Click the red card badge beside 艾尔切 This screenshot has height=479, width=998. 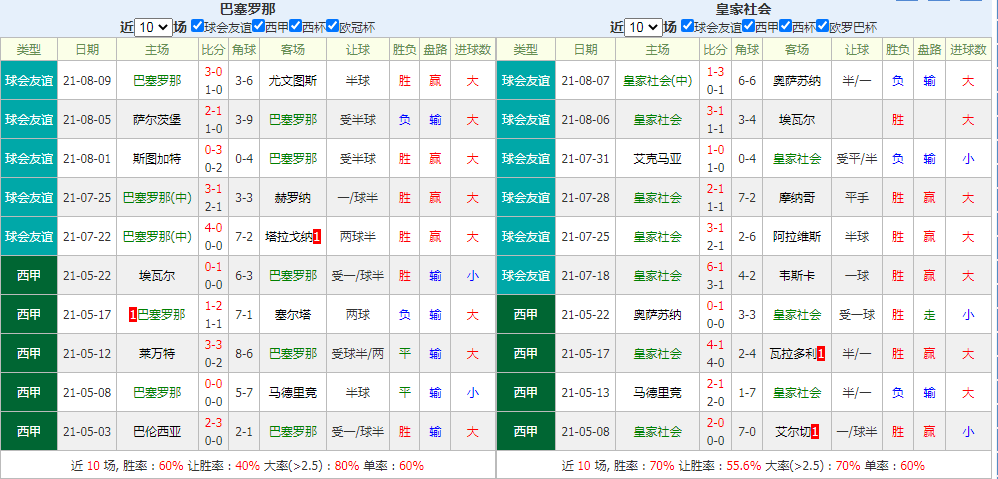815,432
